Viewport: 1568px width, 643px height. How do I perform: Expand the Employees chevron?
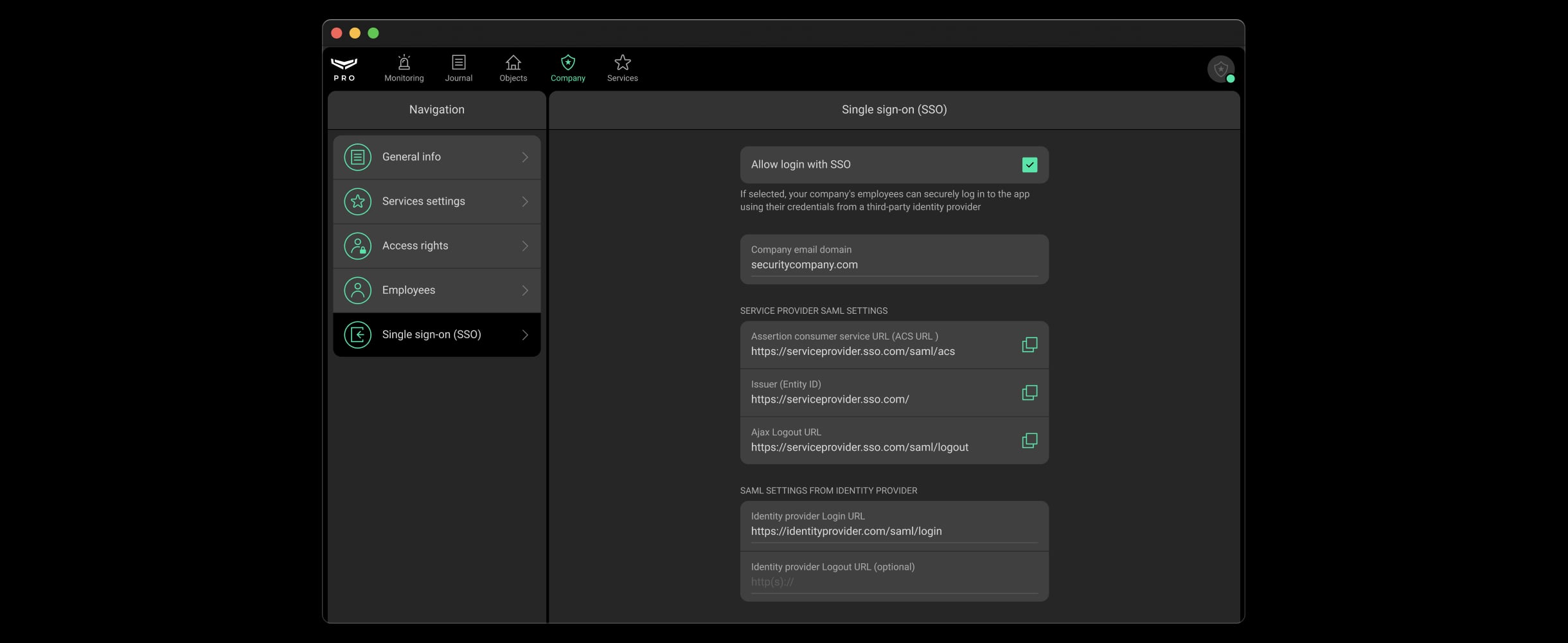click(x=525, y=290)
